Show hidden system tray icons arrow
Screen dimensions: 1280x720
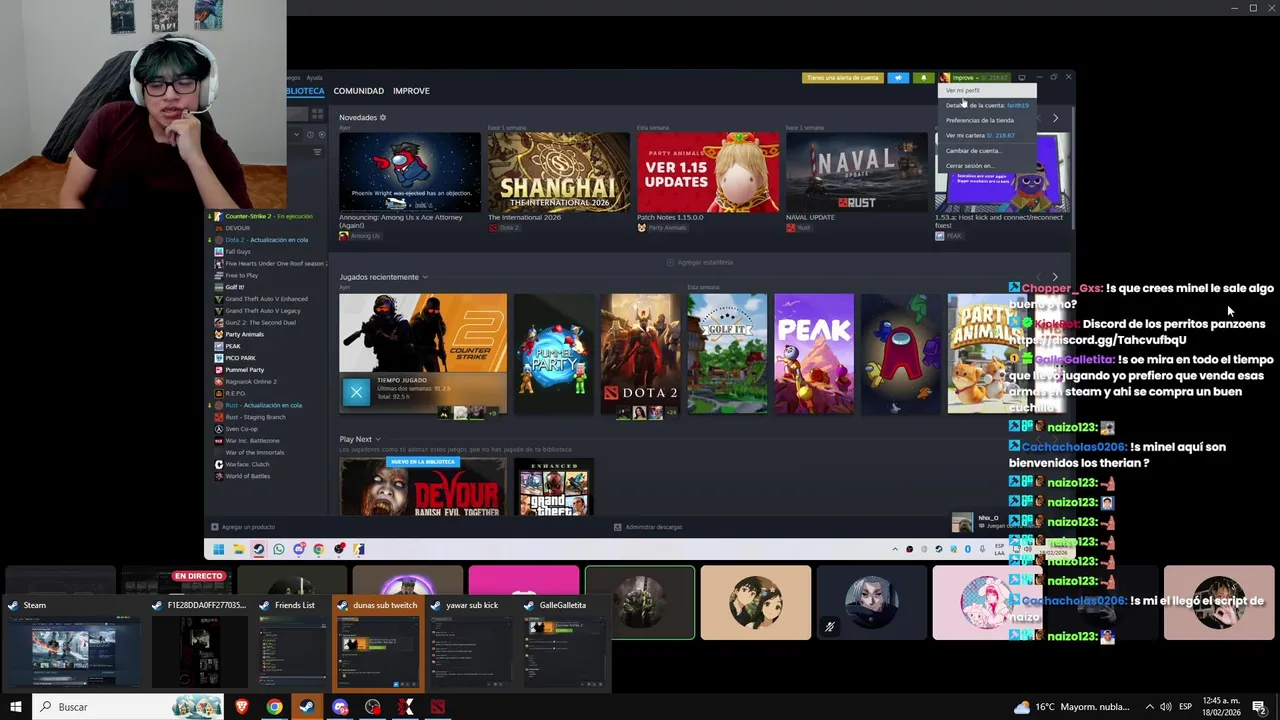tap(1149, 707)
